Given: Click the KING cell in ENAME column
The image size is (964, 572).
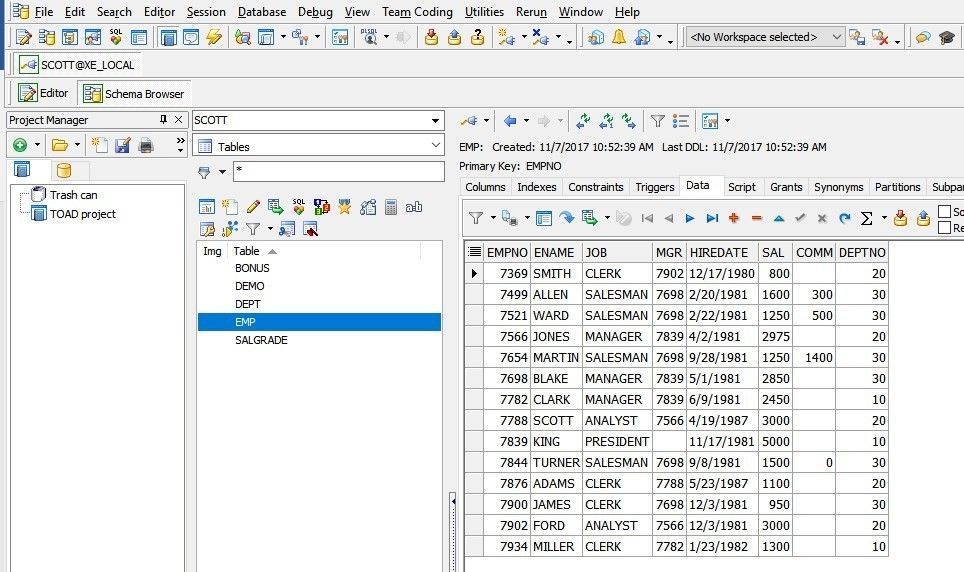Looking at the screenshot, I should point(556,442).
